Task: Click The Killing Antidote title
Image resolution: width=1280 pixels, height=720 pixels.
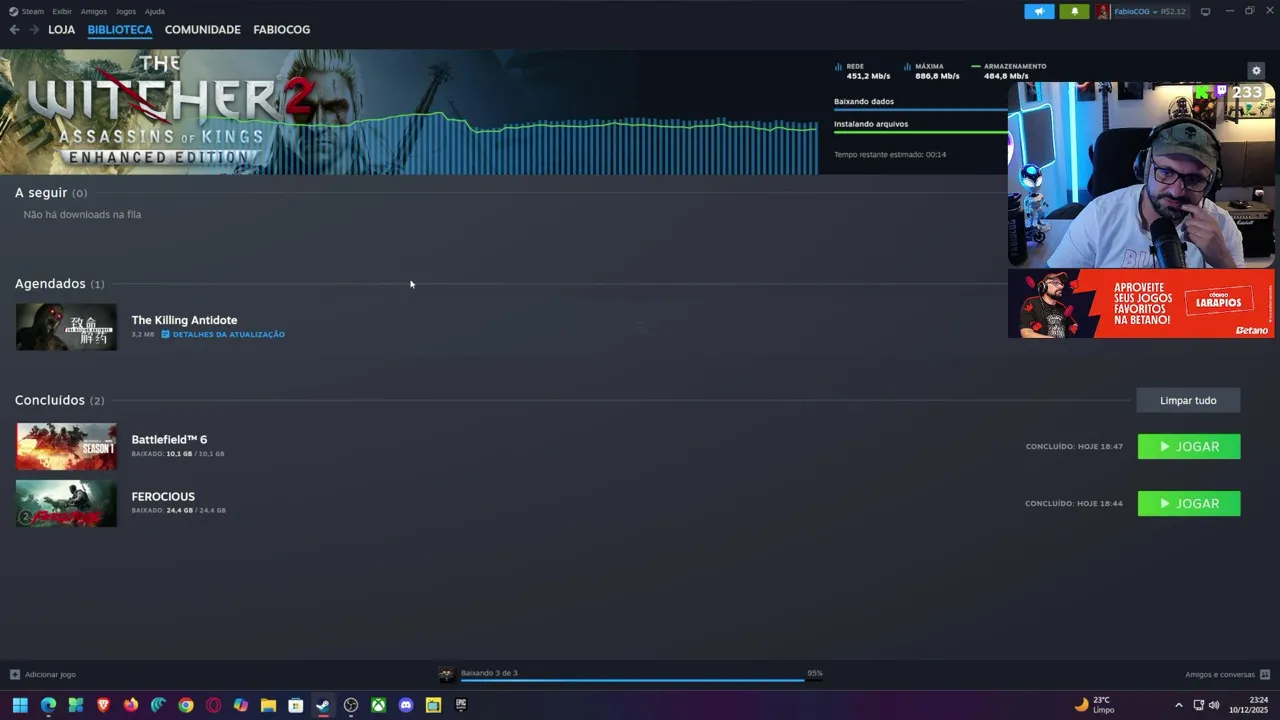Action: point(184,320)
